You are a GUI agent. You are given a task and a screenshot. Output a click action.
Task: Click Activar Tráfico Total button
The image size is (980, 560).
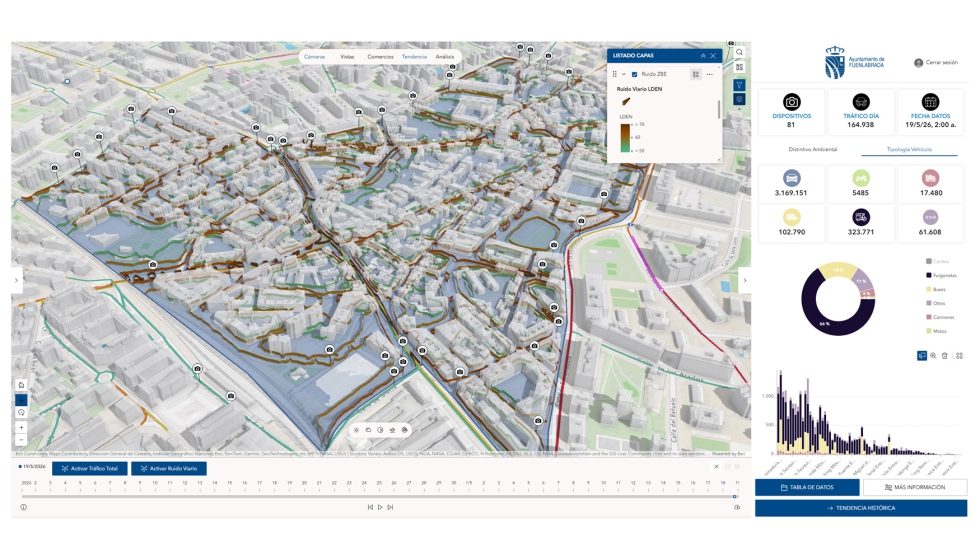pos(90,468)
